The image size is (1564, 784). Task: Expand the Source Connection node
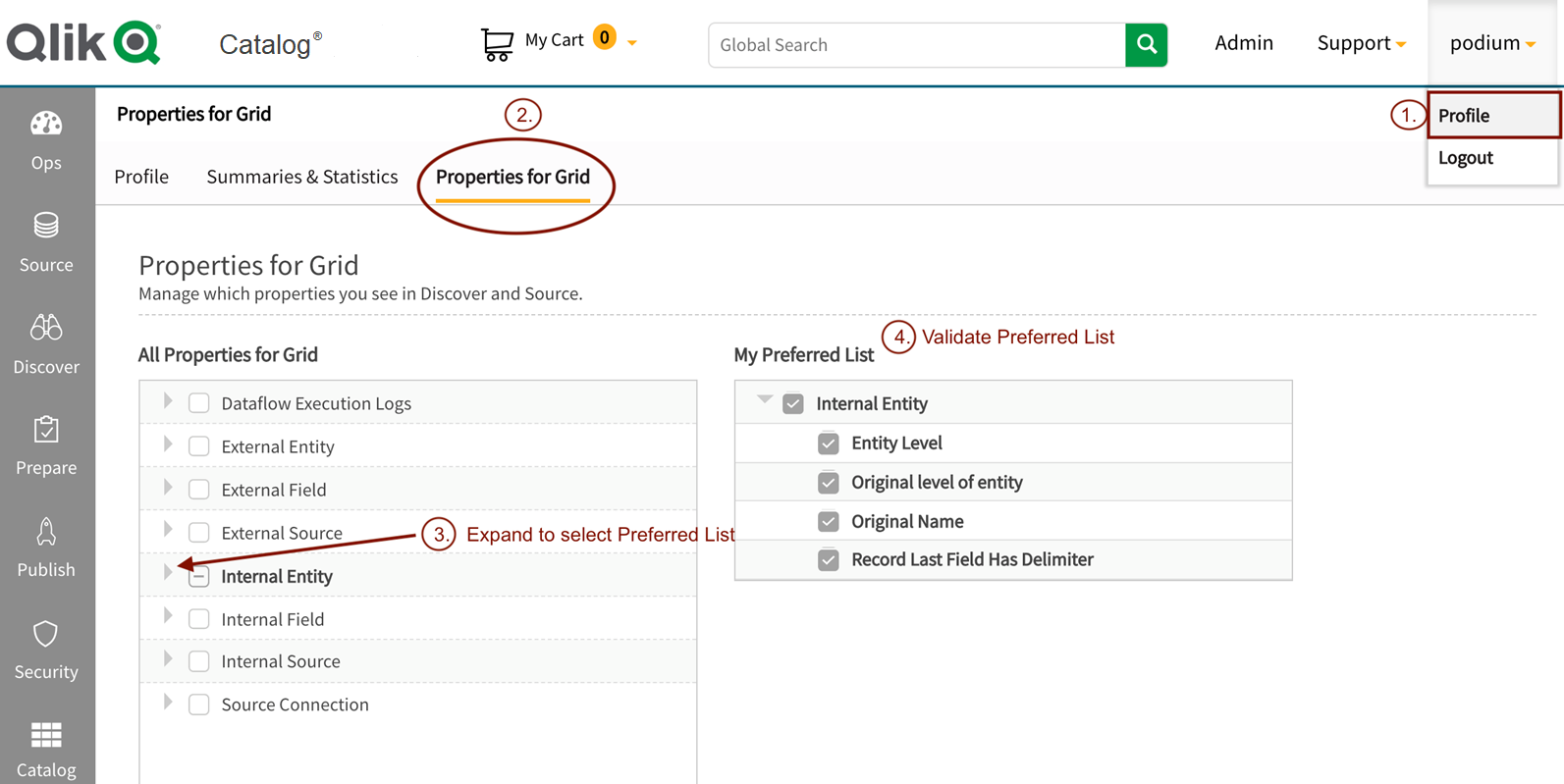click(x=168, y=703)
